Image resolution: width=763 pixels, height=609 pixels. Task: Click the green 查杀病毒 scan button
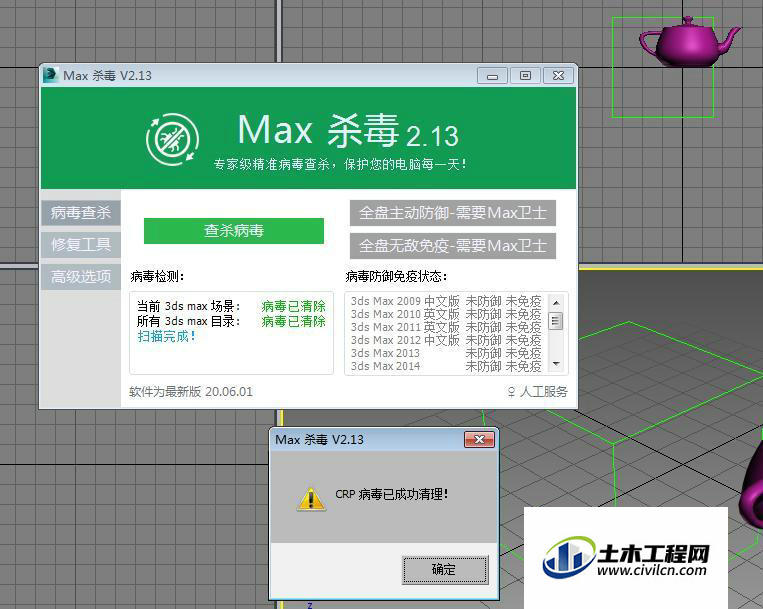234,231
